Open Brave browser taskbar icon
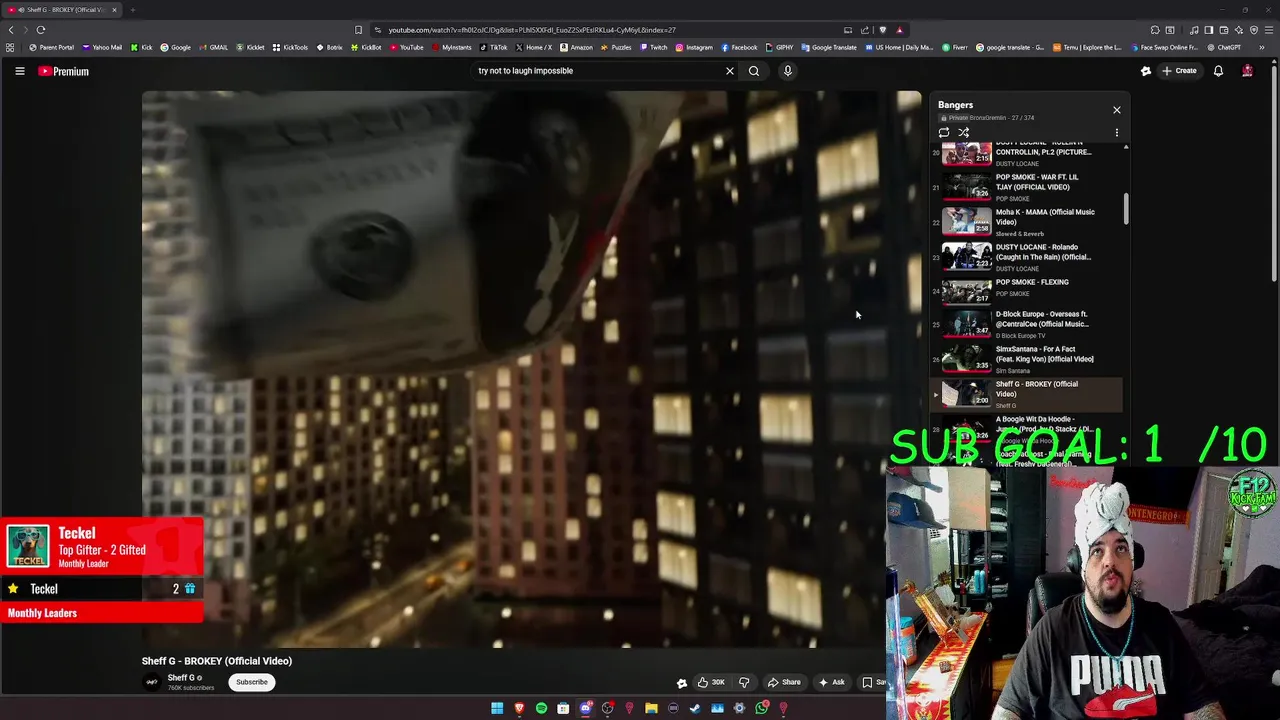The image size is (1280, 720). coord(519,708)
